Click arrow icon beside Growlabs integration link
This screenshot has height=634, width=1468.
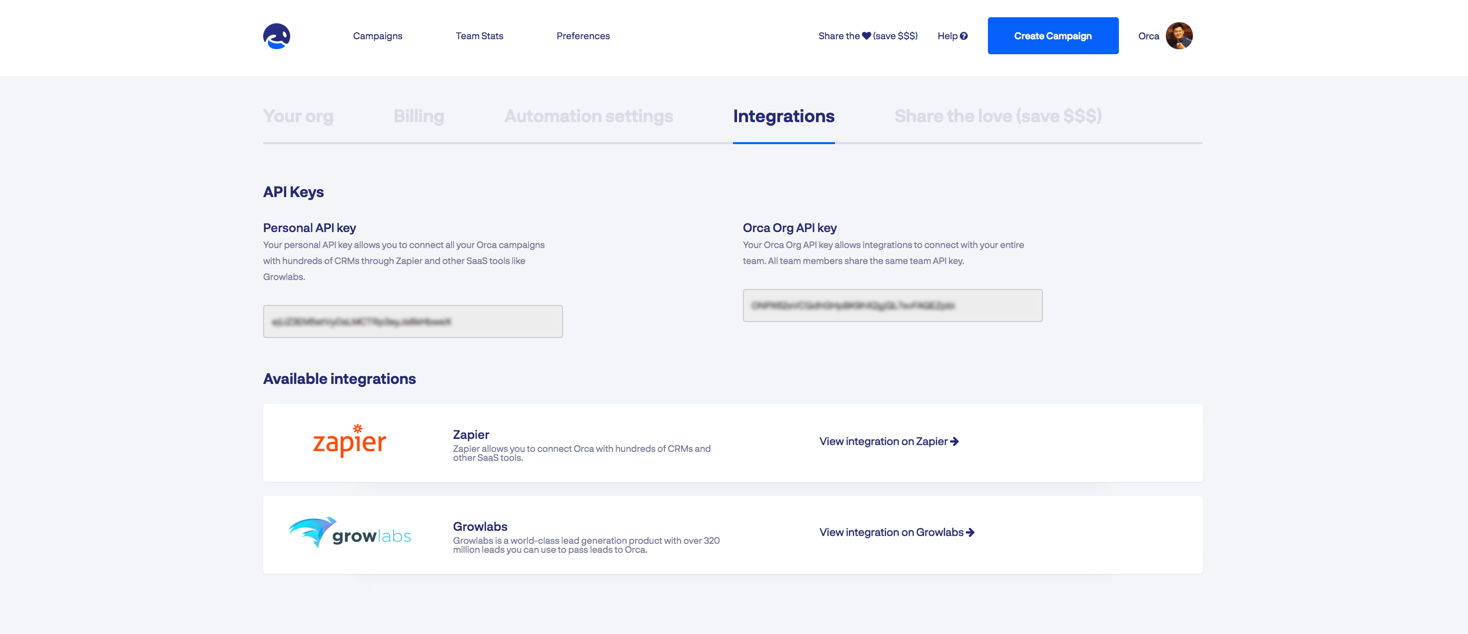click(970, 532)
